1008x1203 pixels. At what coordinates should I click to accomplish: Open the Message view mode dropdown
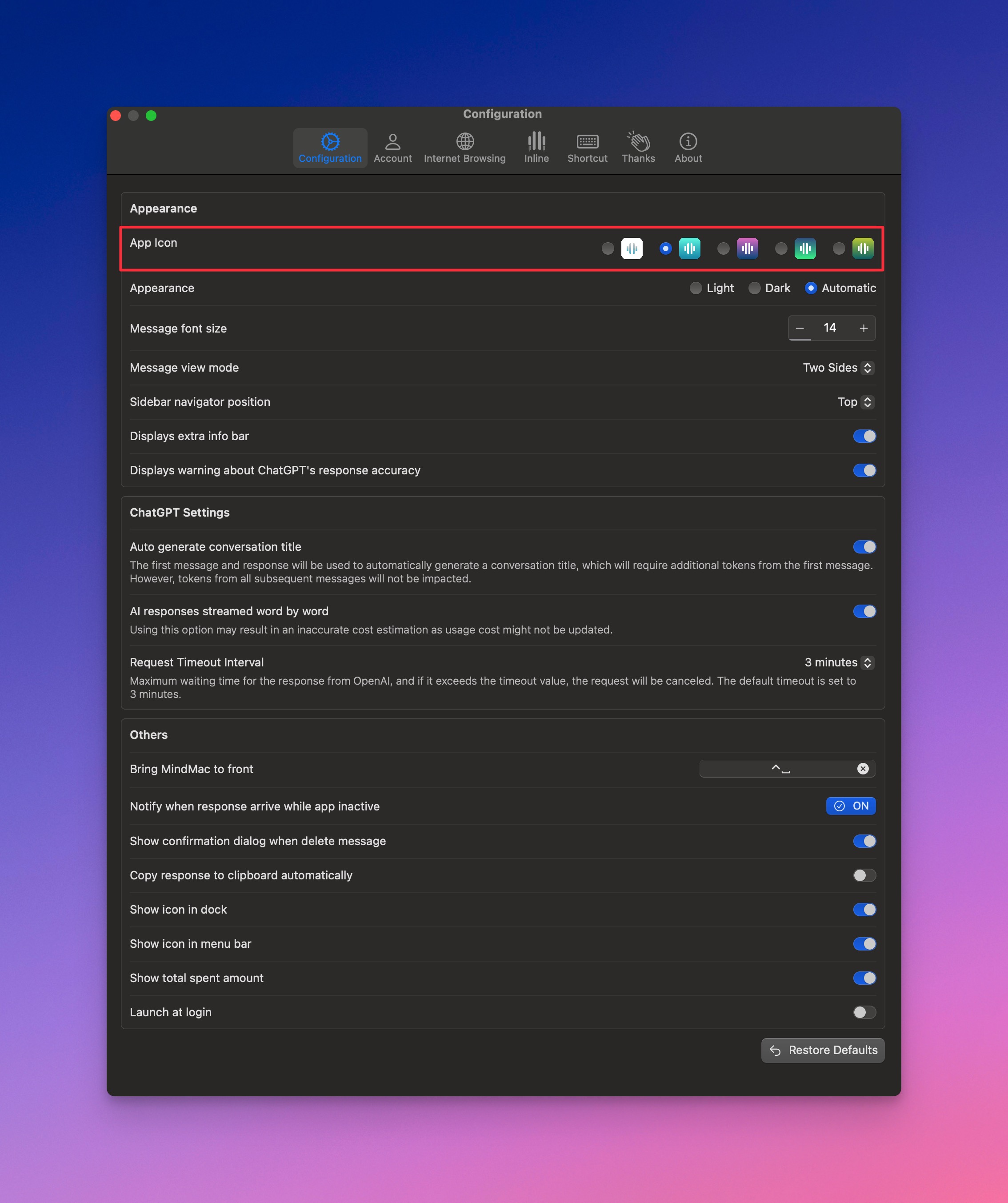837,368
